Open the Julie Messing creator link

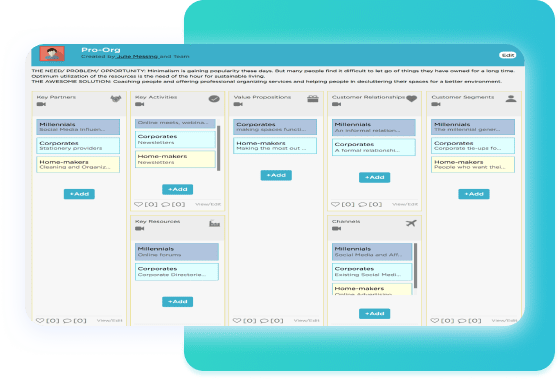tap(137, 56)
